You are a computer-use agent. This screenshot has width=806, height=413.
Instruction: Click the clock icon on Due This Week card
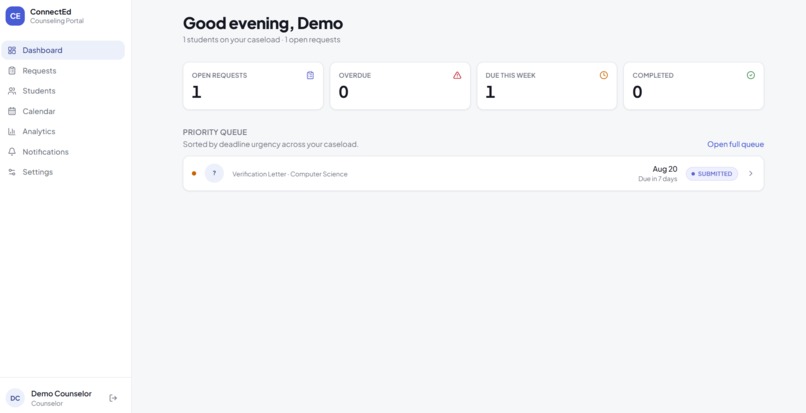[603, 75]
